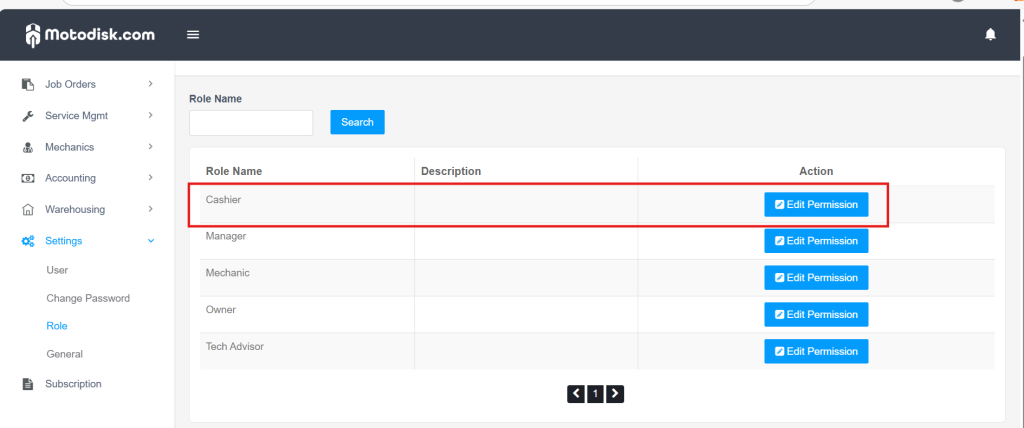
Task: Click the Service Mgmt wrench icon
Action: (x=28, y=116)
